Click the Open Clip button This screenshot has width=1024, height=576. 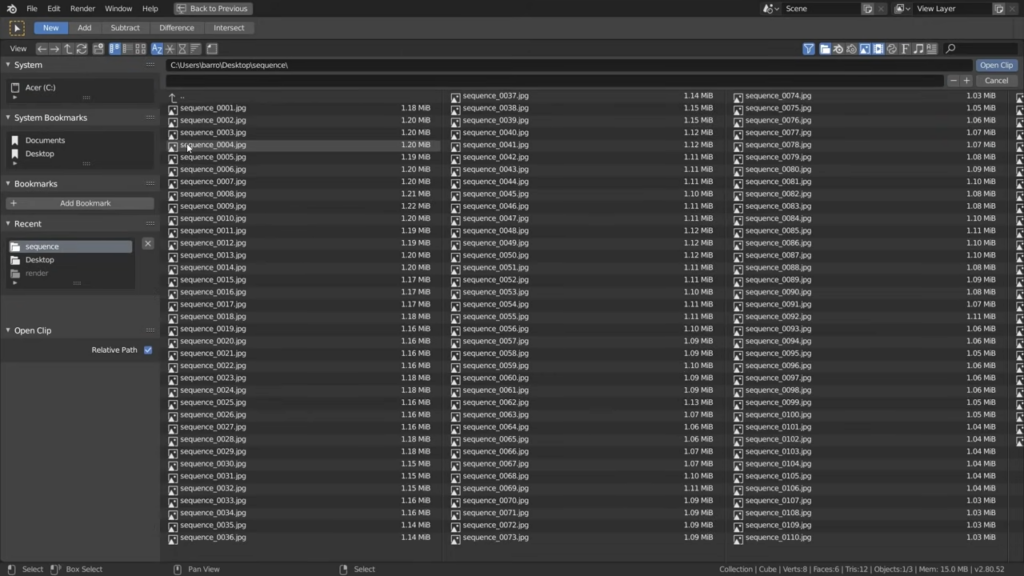point(996,65)
